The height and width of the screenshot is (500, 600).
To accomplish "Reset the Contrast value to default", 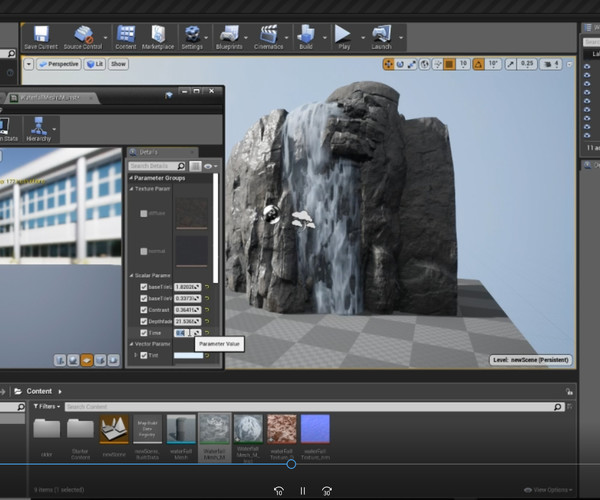I will [207, 310].
